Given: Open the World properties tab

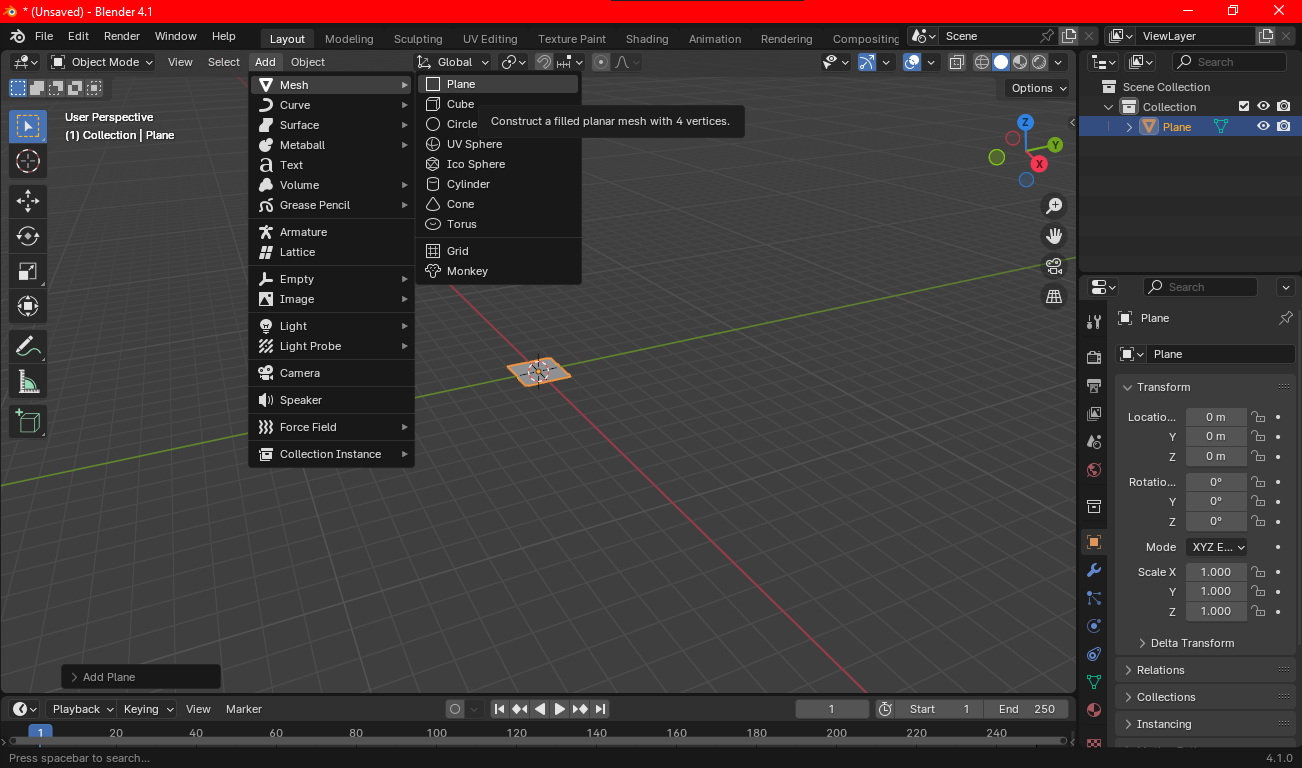Looking at the screenshot, I should pyautogui.click(x=1094, y=470).
